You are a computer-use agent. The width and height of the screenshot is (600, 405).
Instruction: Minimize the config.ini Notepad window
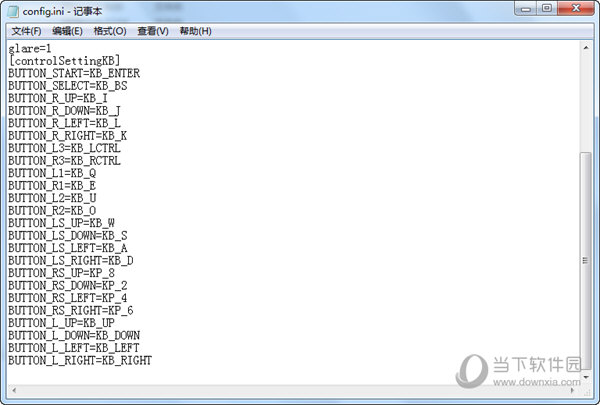click(x=526, y=8)
